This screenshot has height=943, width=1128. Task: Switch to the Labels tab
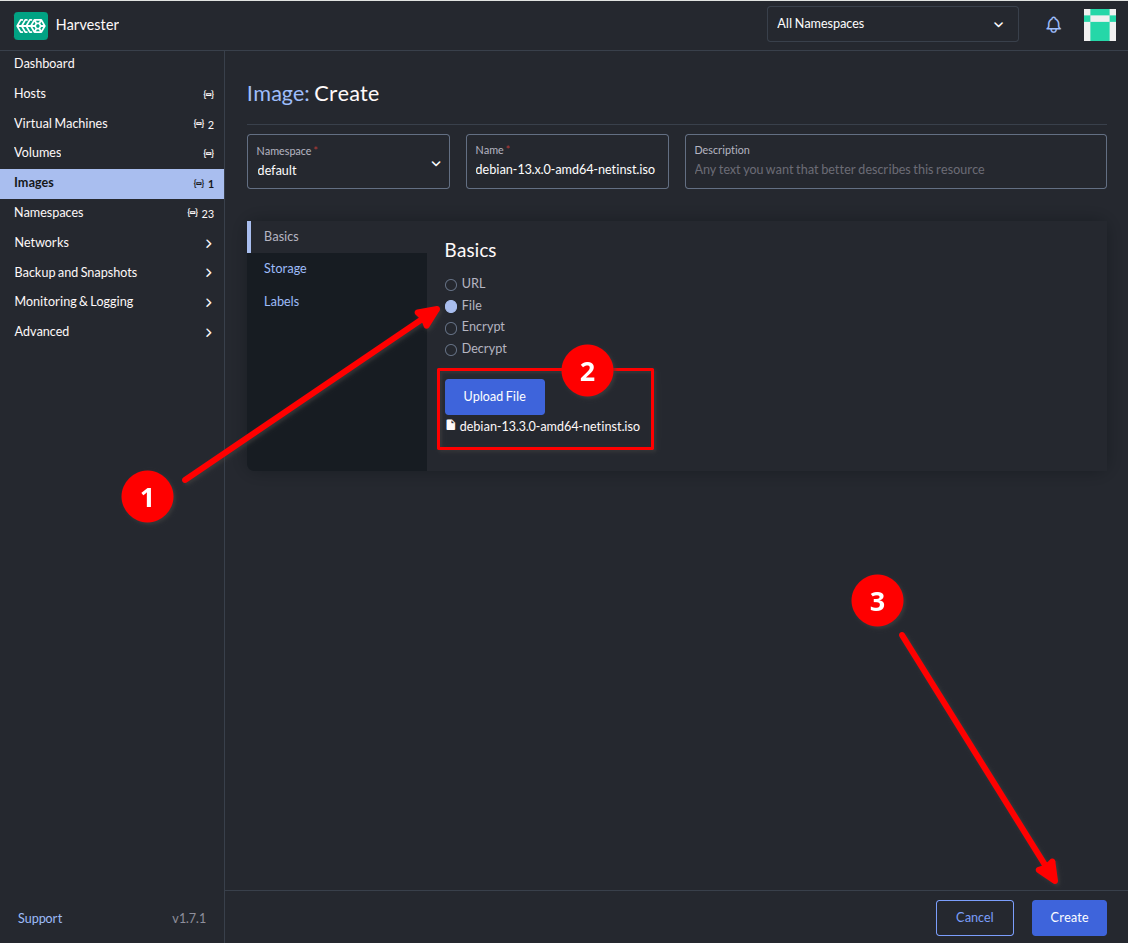click(281, 301)
